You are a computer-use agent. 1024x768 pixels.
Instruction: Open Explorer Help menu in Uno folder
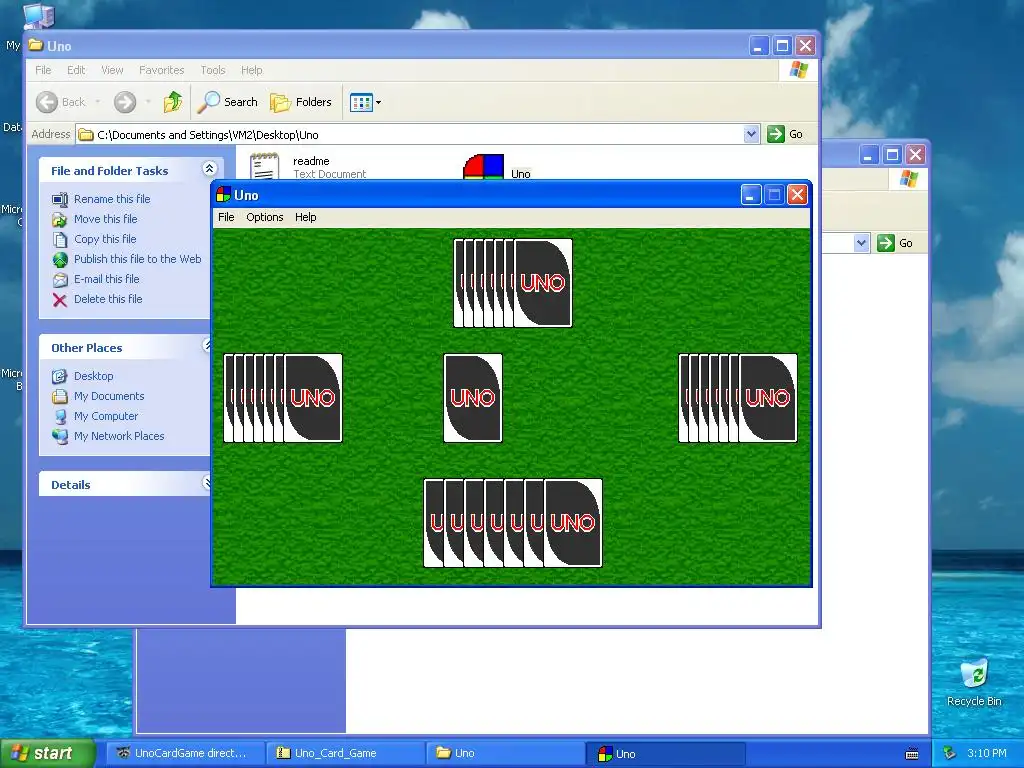pyautogui.click(x=251, y=70)
